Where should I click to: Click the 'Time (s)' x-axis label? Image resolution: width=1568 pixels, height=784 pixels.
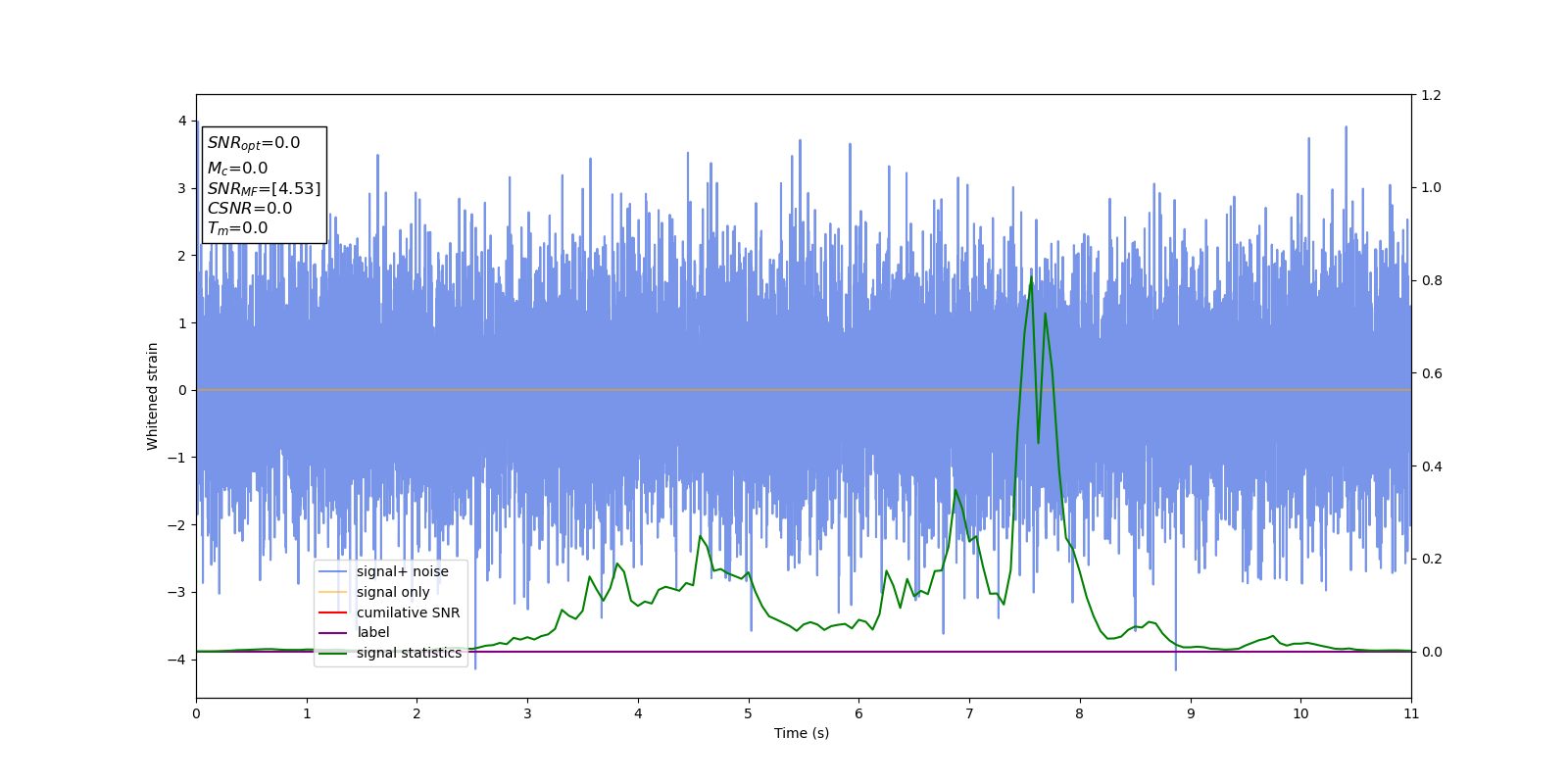802,733
